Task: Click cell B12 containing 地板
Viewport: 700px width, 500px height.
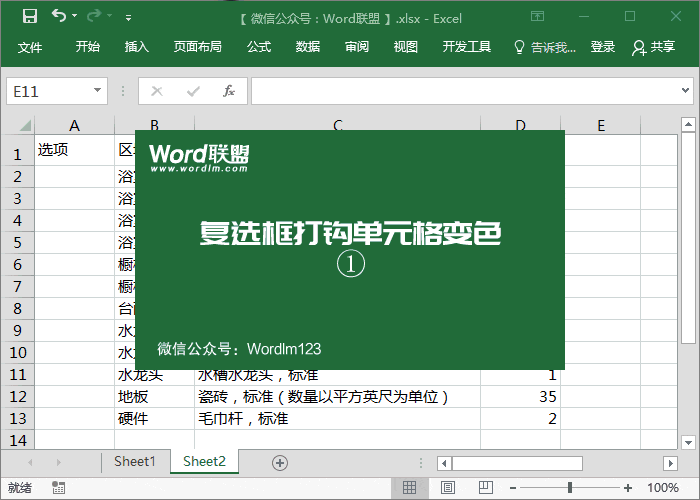Action: (x=154, y=396)
